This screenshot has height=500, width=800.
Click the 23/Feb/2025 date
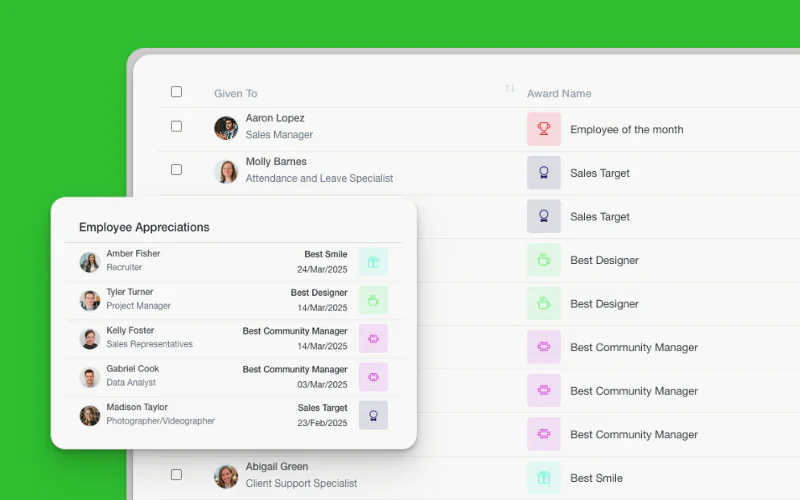coord(322,423)
